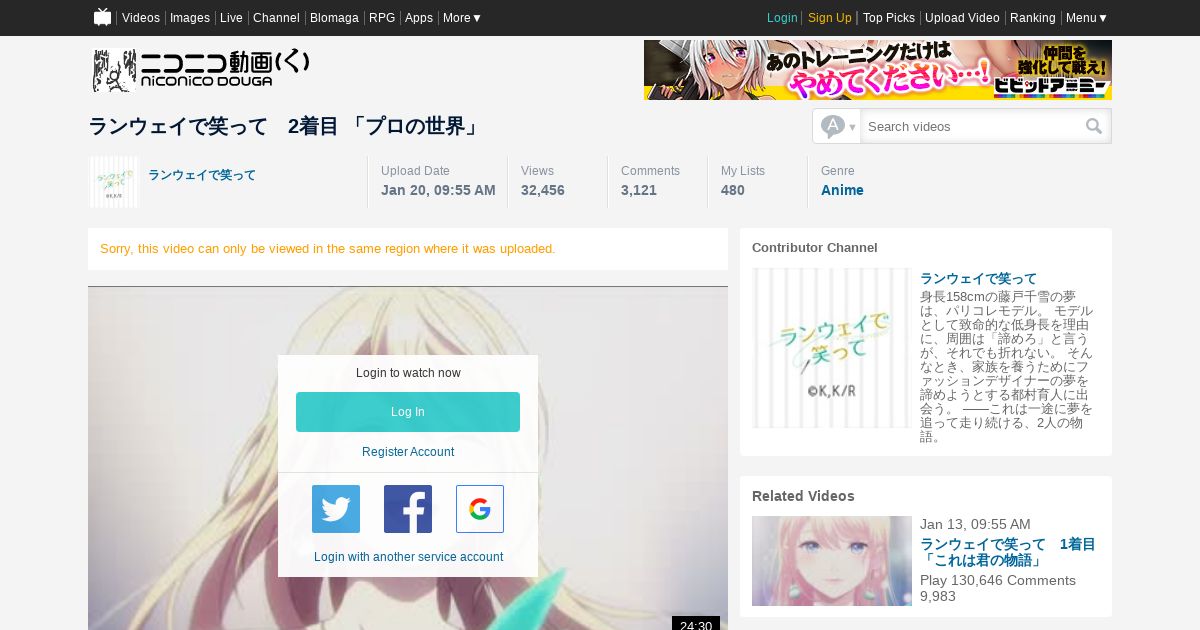The height and width of the screenshot is (630, 1200).
Task: Open the search mode selector dropdown
Action: click(x=838, y=126)
